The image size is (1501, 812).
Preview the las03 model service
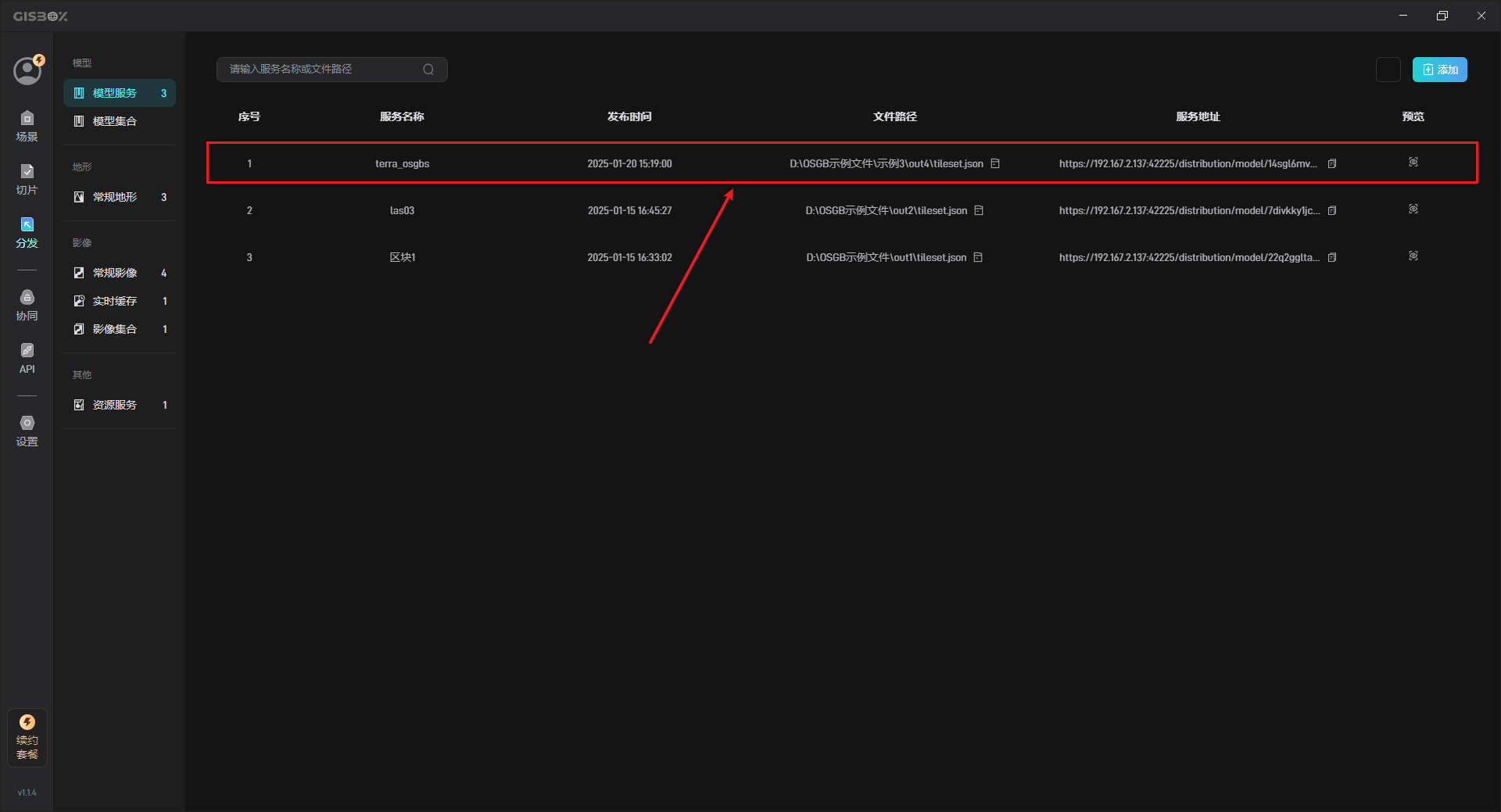[x=1413, y=209]
